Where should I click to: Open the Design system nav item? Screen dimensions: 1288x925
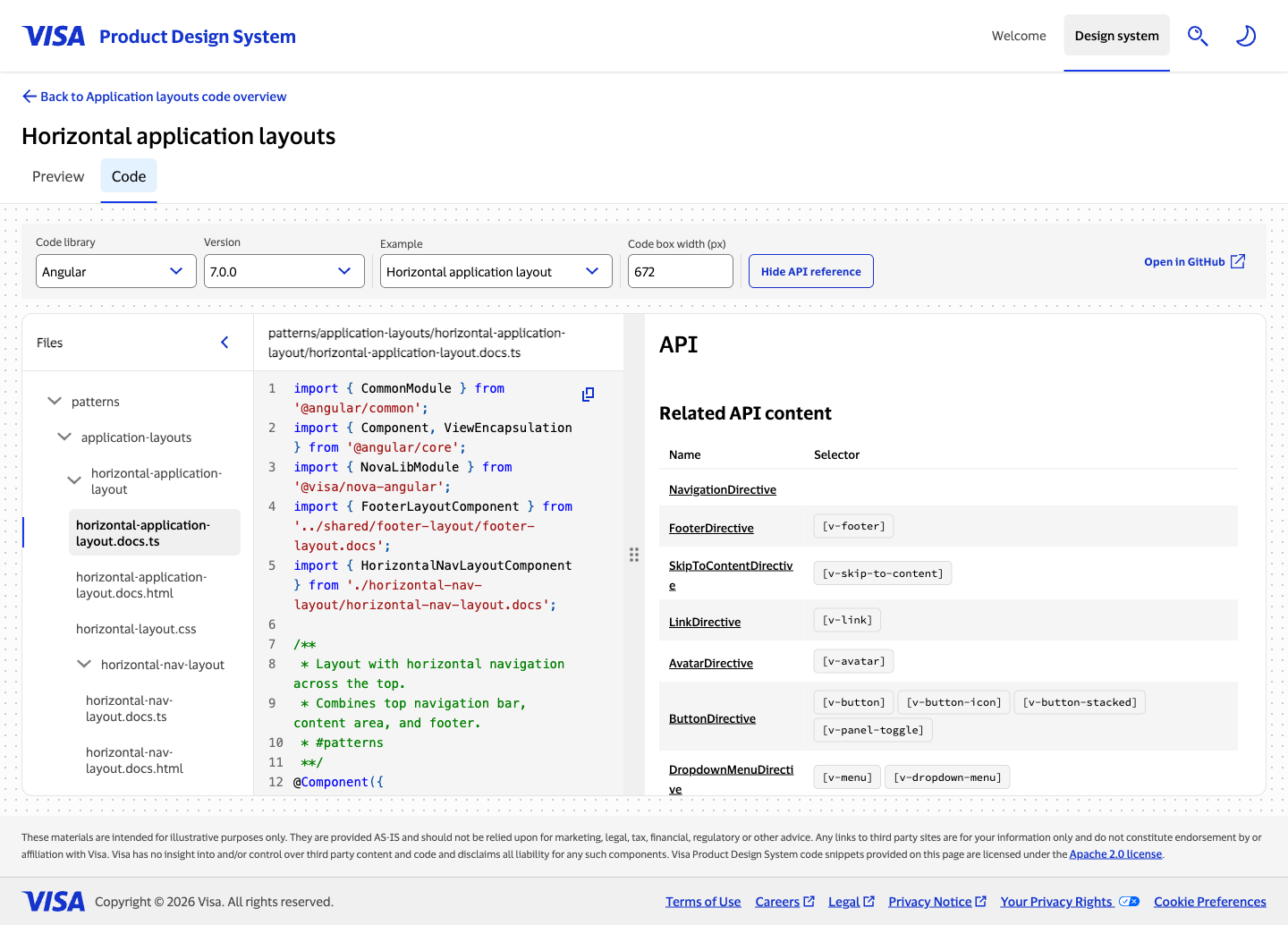point(1116,36)
